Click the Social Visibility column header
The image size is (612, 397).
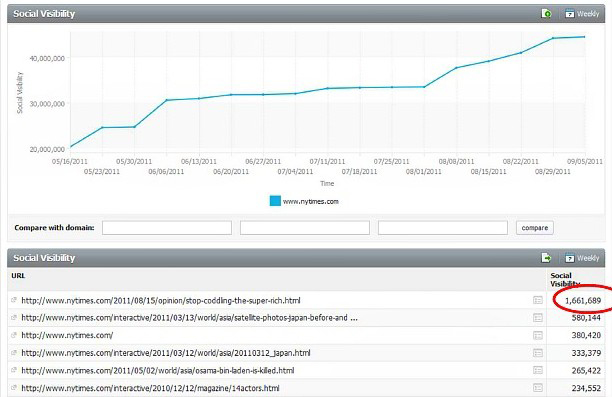(565, 280)
